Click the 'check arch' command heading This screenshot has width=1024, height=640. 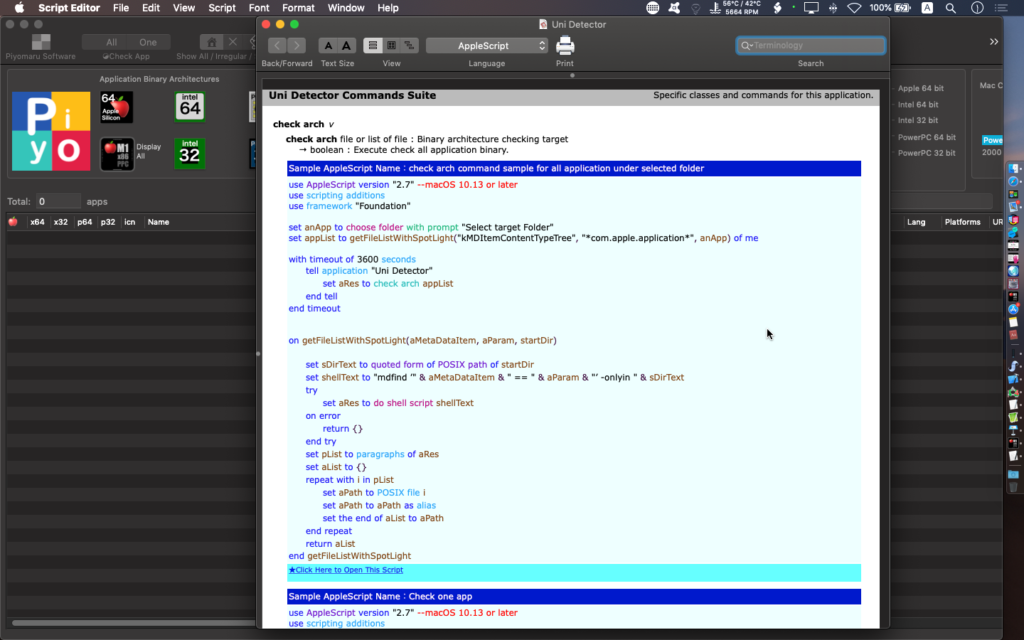point(298,124)
